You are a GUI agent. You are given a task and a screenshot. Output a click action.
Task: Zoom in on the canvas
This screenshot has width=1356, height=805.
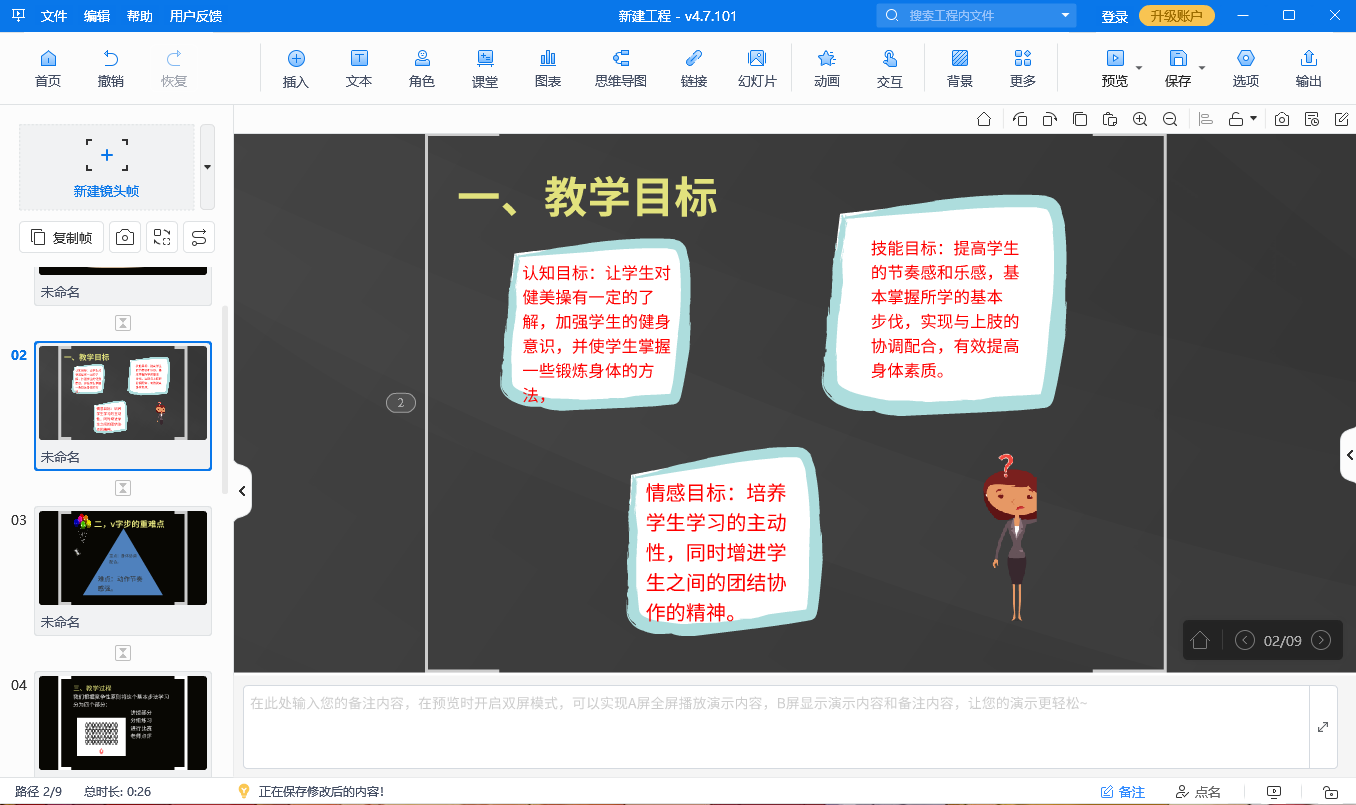[1140, 119]
